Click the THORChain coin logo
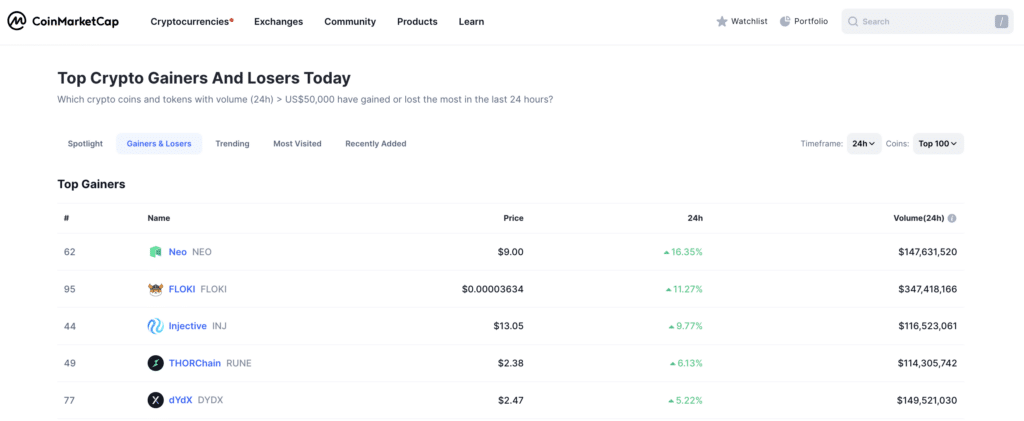The height and width of the screenshot is (421, 1024). (155, 363)
